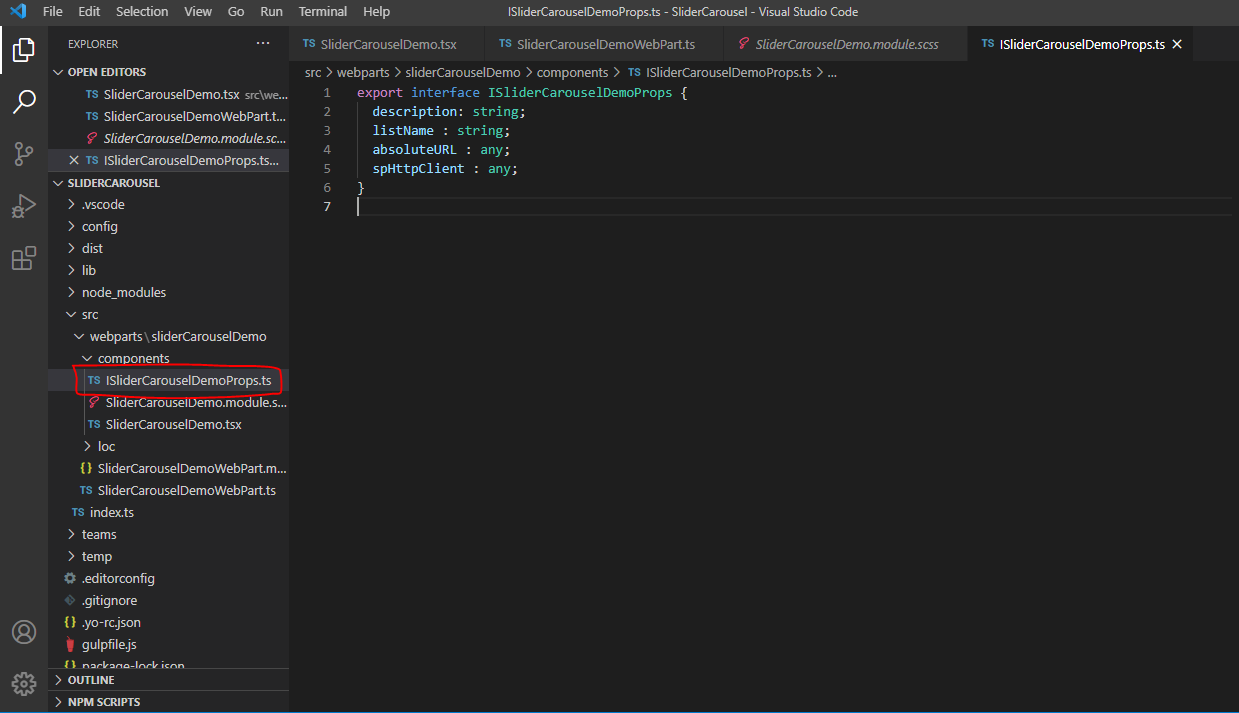Switch to the SliderCarouselDemo.module.scss tab
The height and width of the screenshot is (713, 1239).
pos(840,44)
